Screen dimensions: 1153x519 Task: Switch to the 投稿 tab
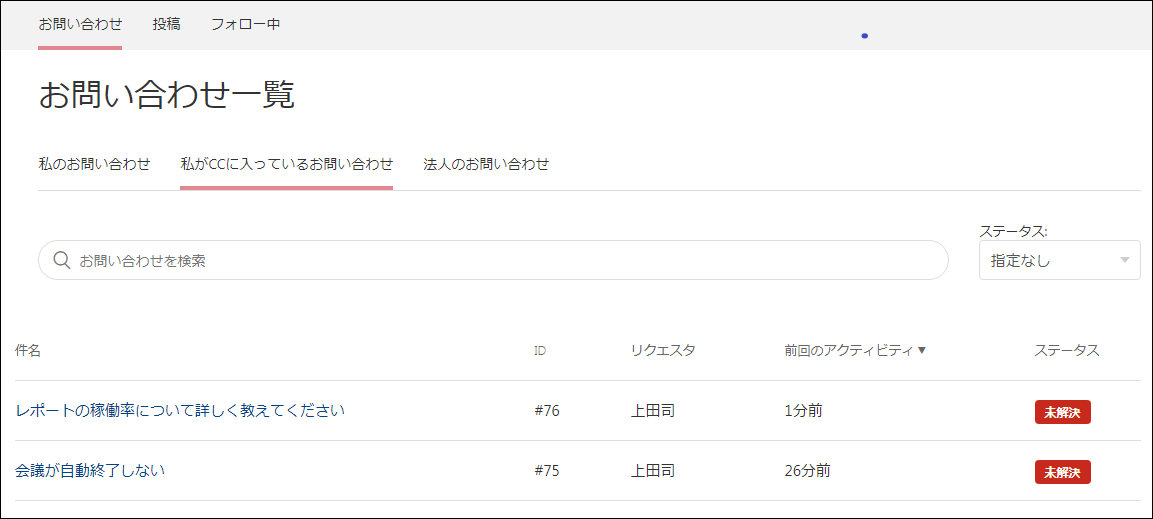click(x=166, y=24)
